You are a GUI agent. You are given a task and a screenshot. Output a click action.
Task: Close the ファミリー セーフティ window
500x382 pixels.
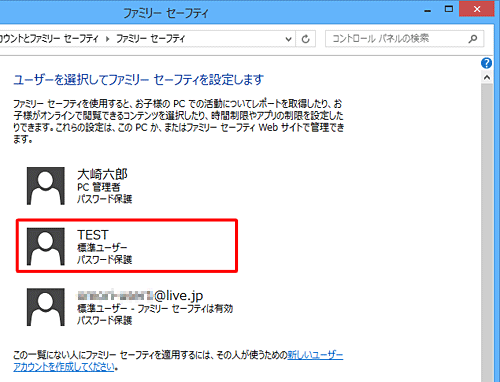click(x=477, y=9)
